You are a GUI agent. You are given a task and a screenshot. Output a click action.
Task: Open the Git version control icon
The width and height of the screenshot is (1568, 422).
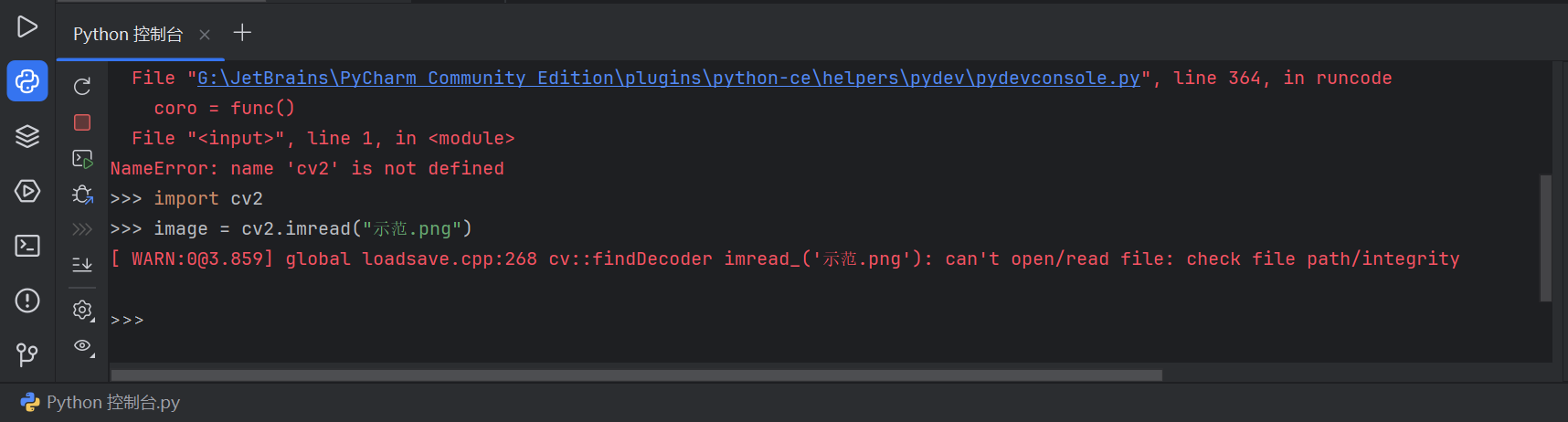click(27, 353)
